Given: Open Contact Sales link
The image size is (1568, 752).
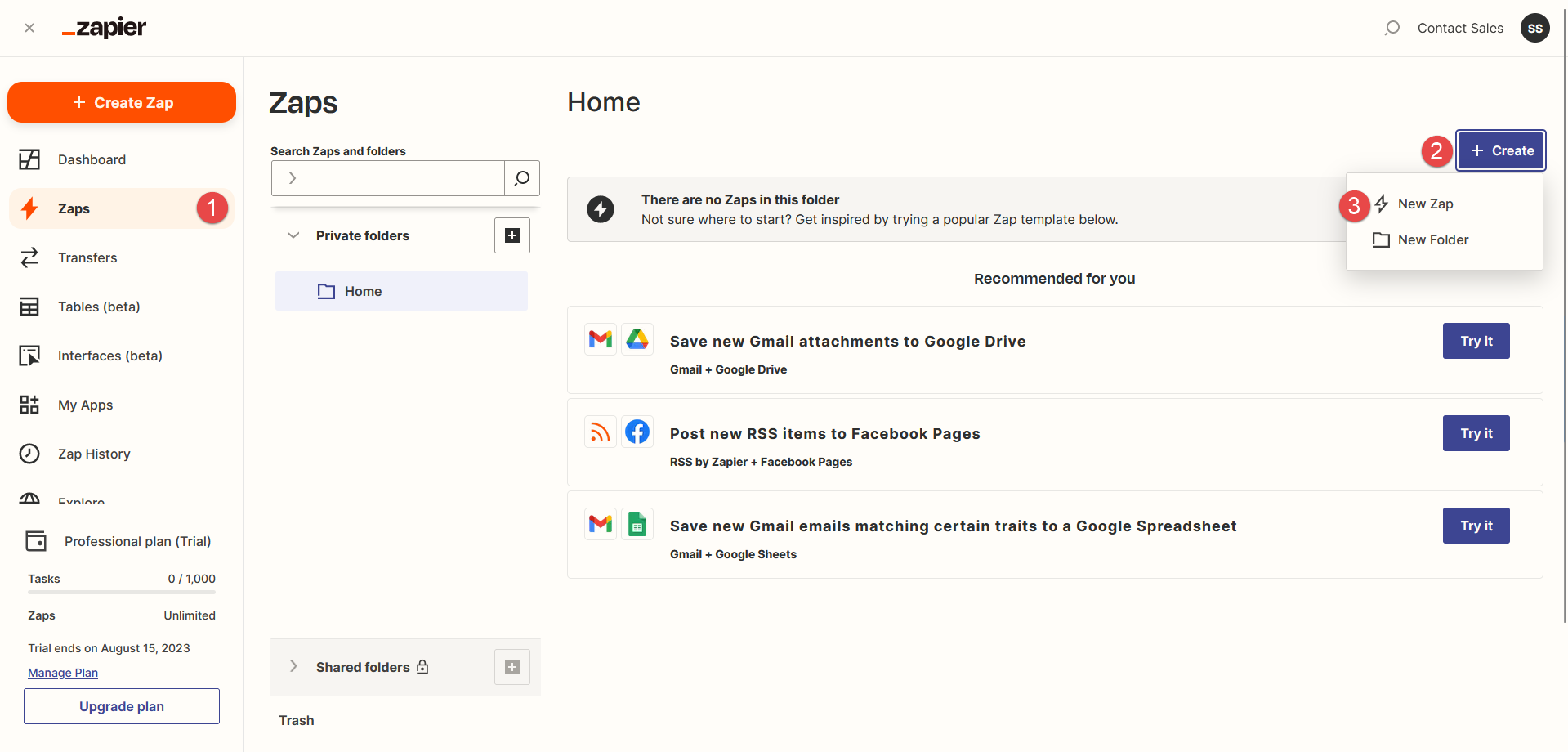Looking at the screenshot, I should click(x=1460, y=28).
